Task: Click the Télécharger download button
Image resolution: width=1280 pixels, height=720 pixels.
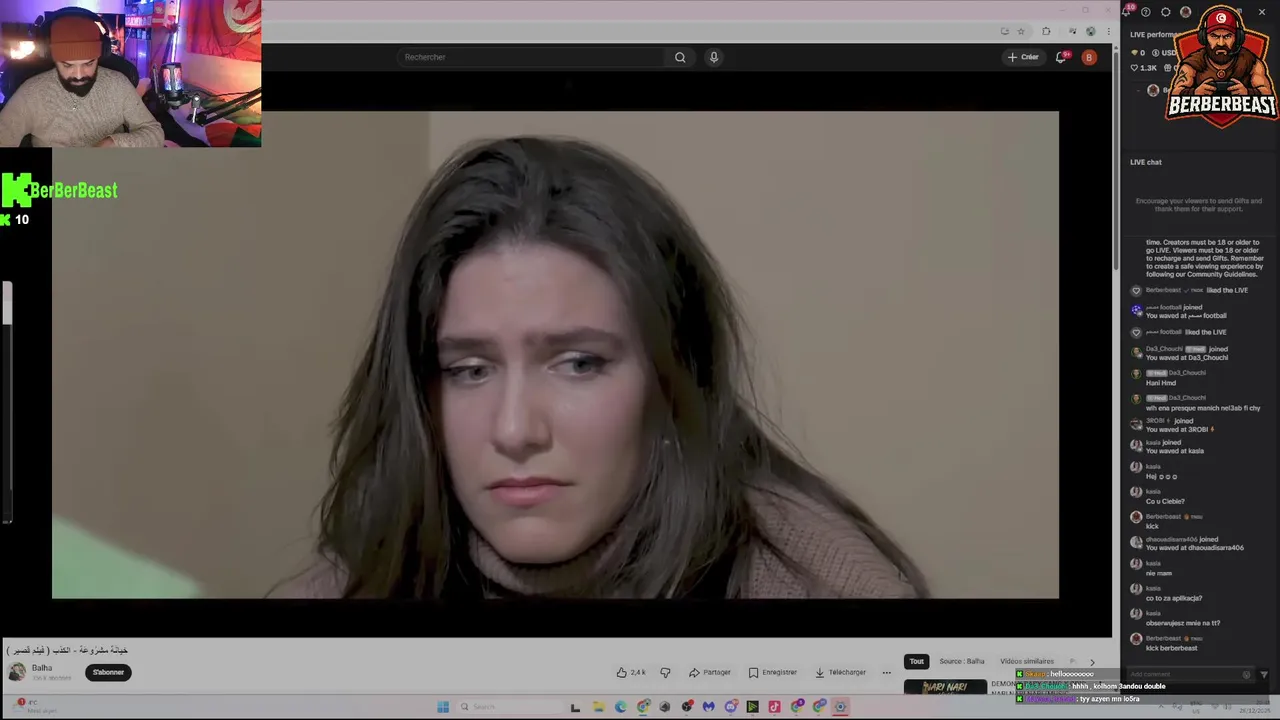Action: 841,672
